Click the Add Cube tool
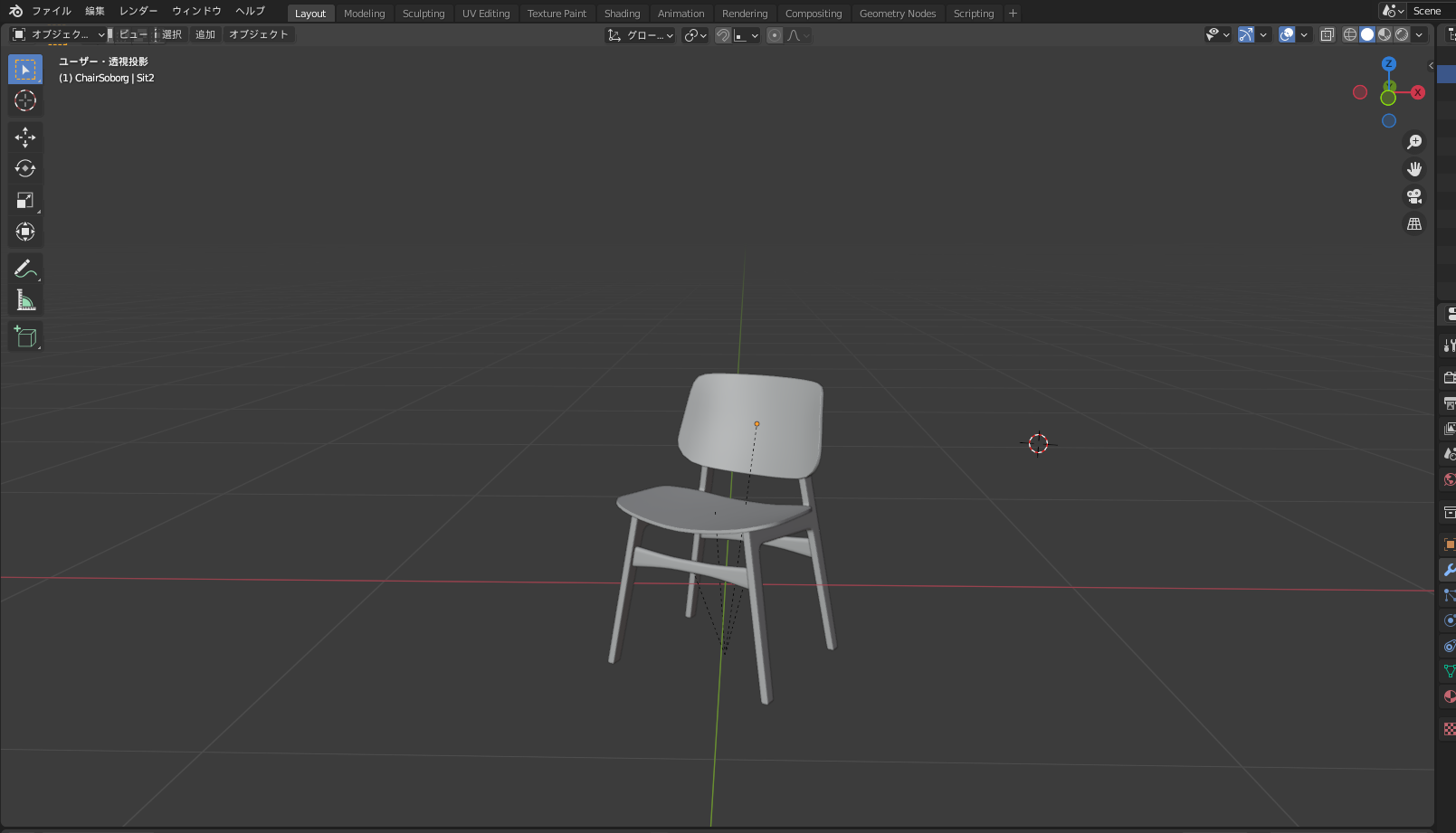The height and width of the screenshot is (833, 1456). click(25, 336)
